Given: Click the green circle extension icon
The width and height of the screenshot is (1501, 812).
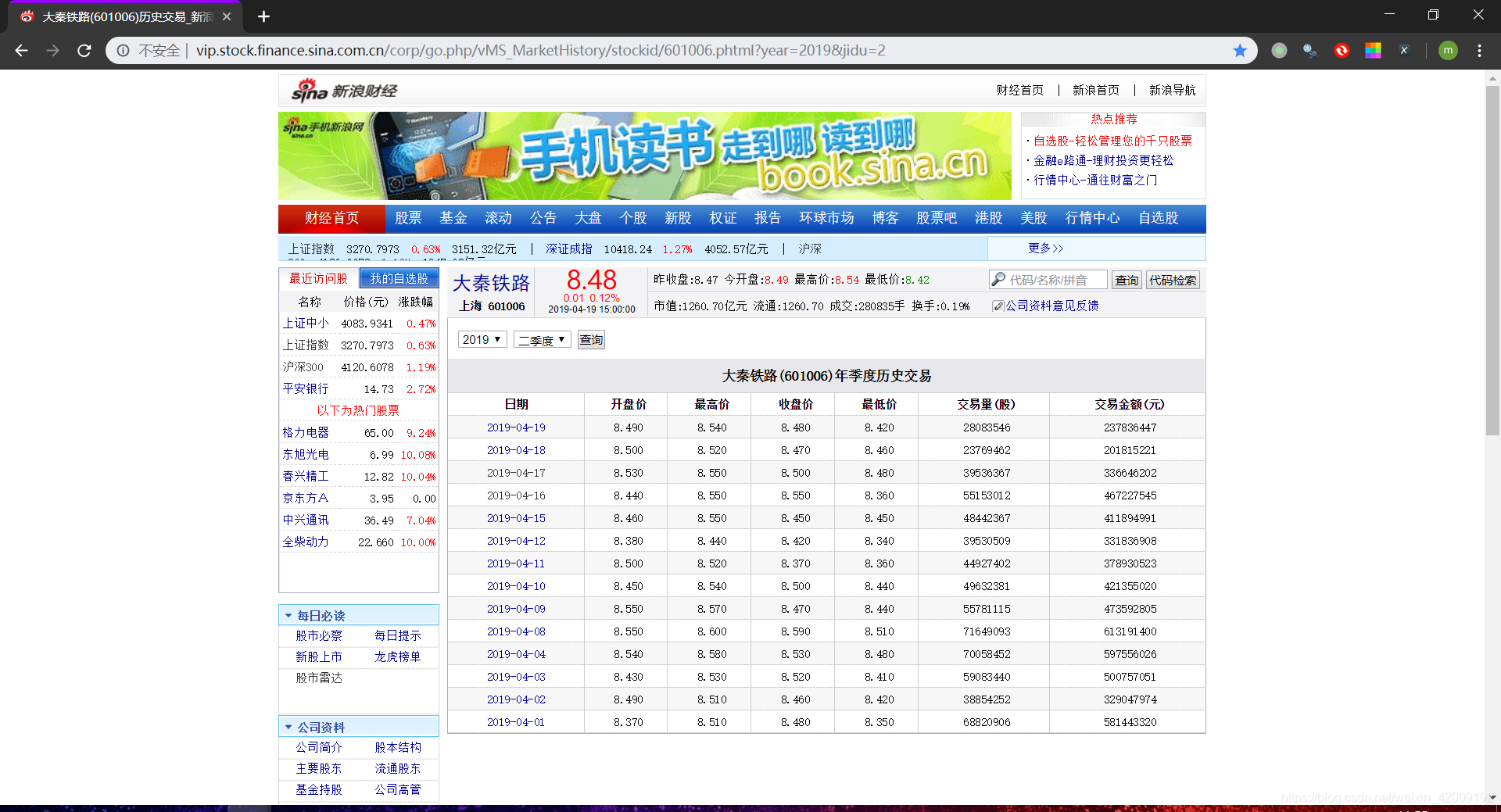Looking at the screenshot, I should point(1279,51).
